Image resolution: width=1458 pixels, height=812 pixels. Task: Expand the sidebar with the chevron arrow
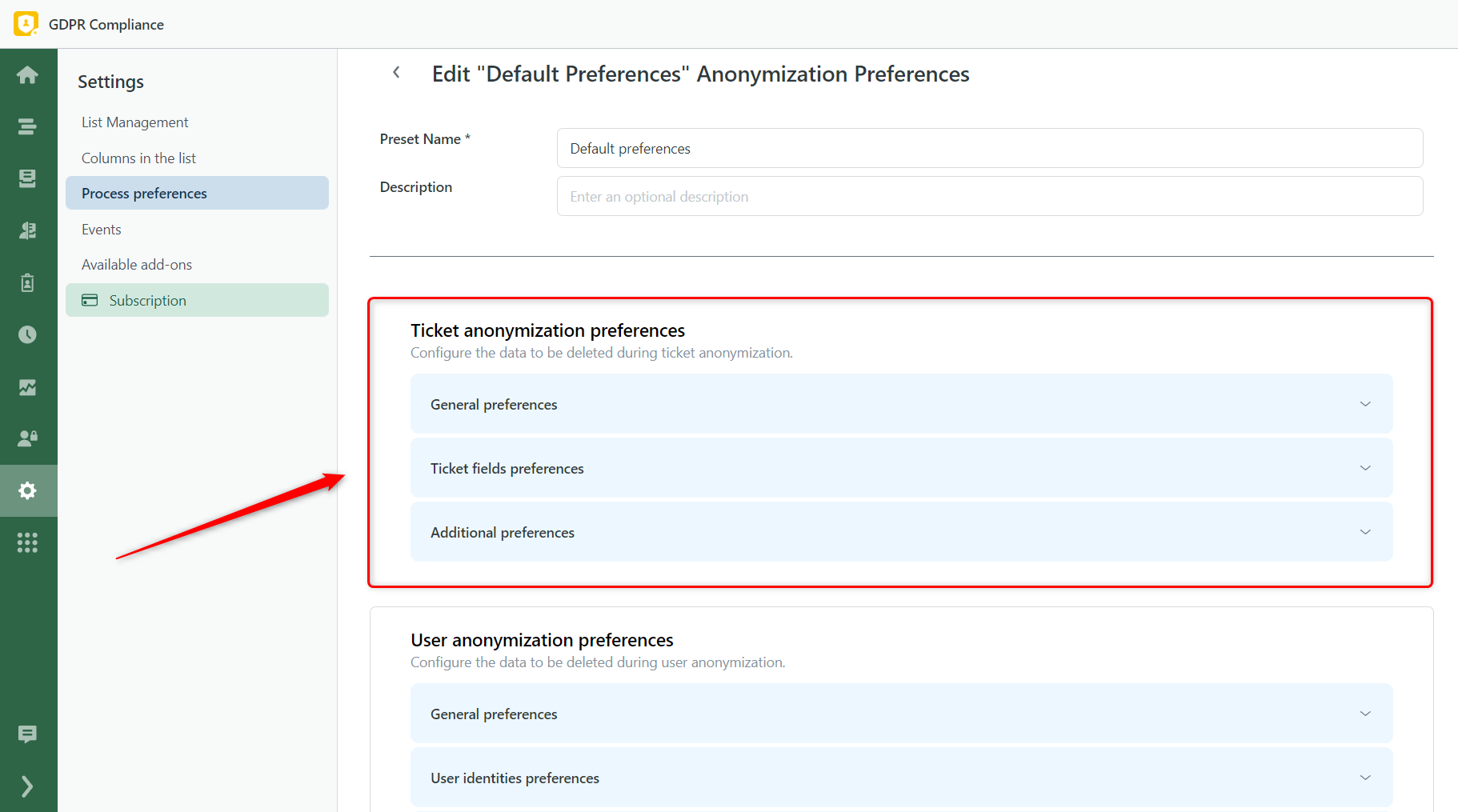[28, 786]
